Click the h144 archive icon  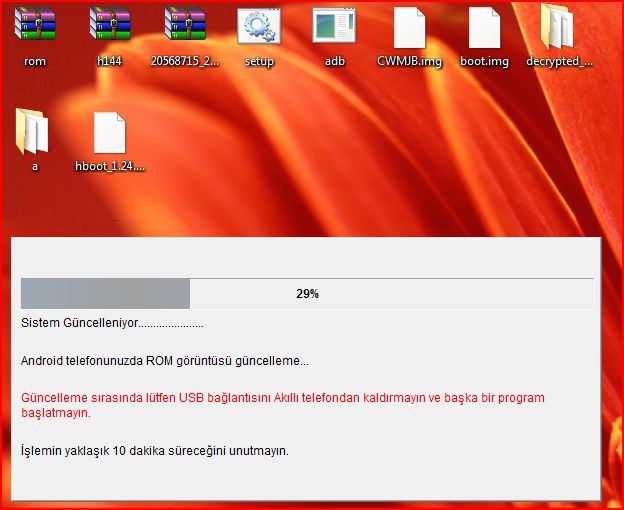pyautogui.click(x=109, y=27)
